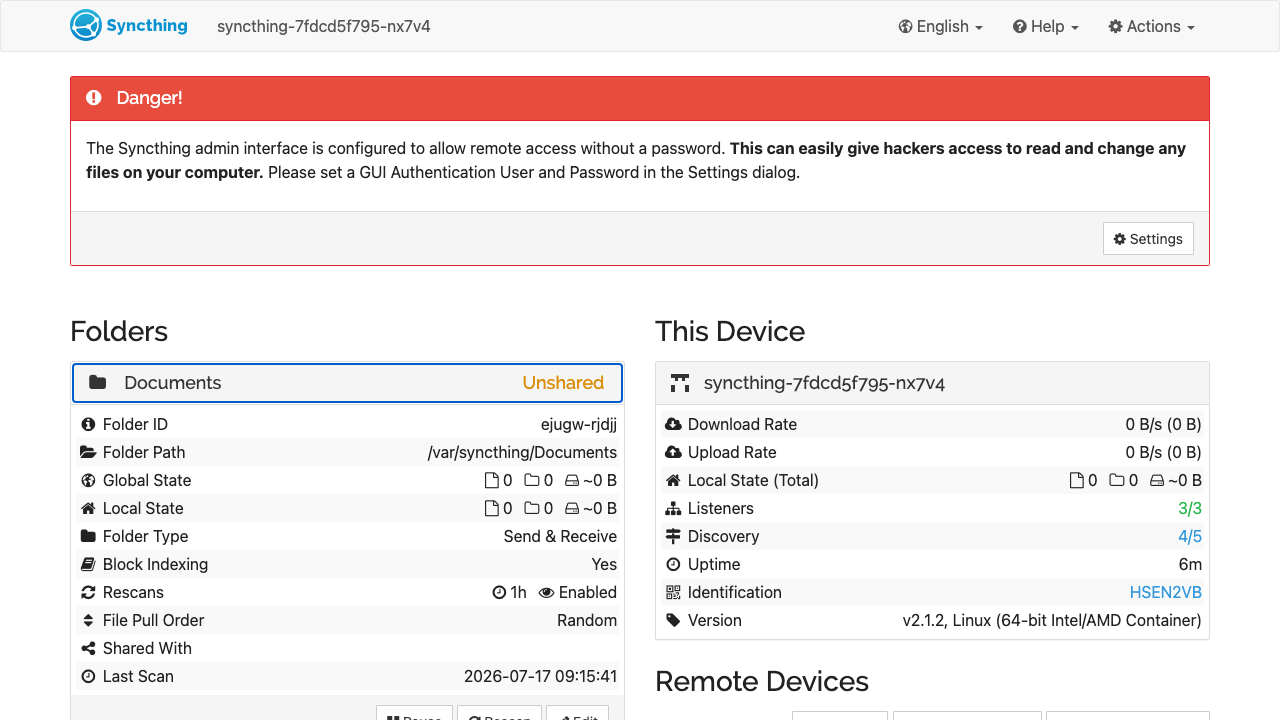
Task: Click the Send & Receive value
Action: 560,536
